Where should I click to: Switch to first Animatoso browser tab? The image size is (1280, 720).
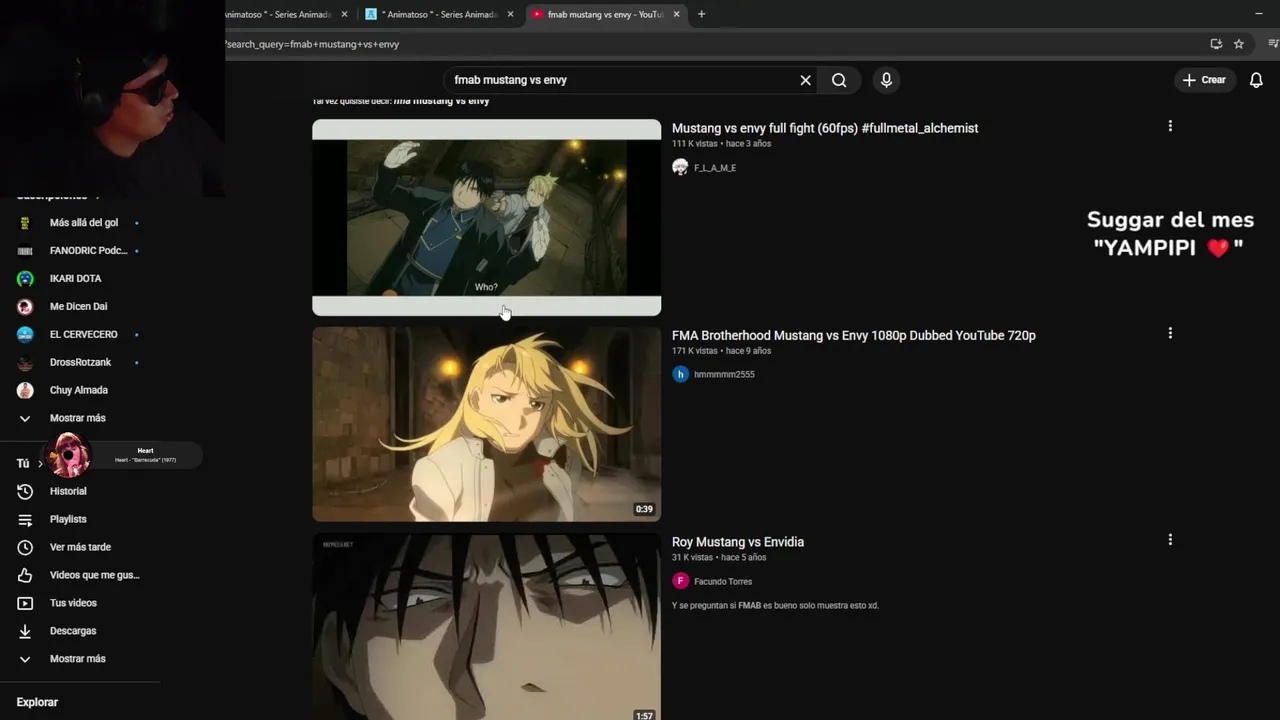tap(277, 14)
